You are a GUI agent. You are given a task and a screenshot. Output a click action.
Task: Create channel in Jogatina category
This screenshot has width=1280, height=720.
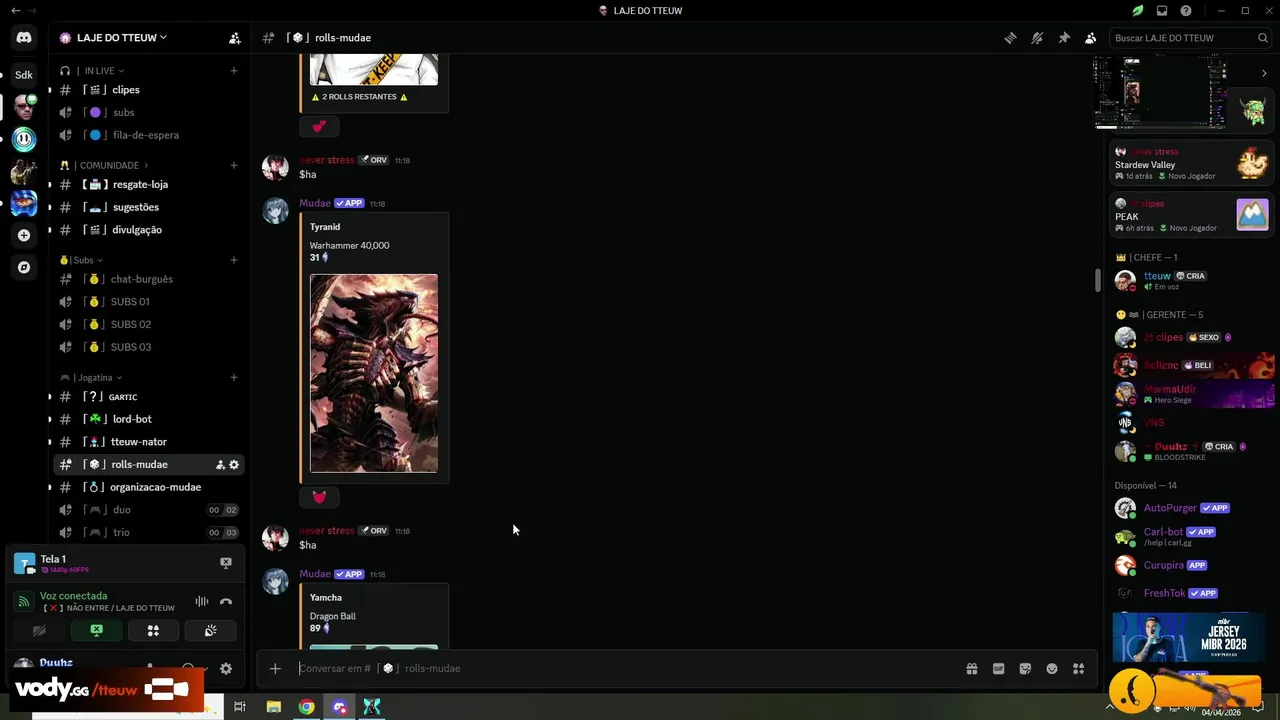[234, 378]
